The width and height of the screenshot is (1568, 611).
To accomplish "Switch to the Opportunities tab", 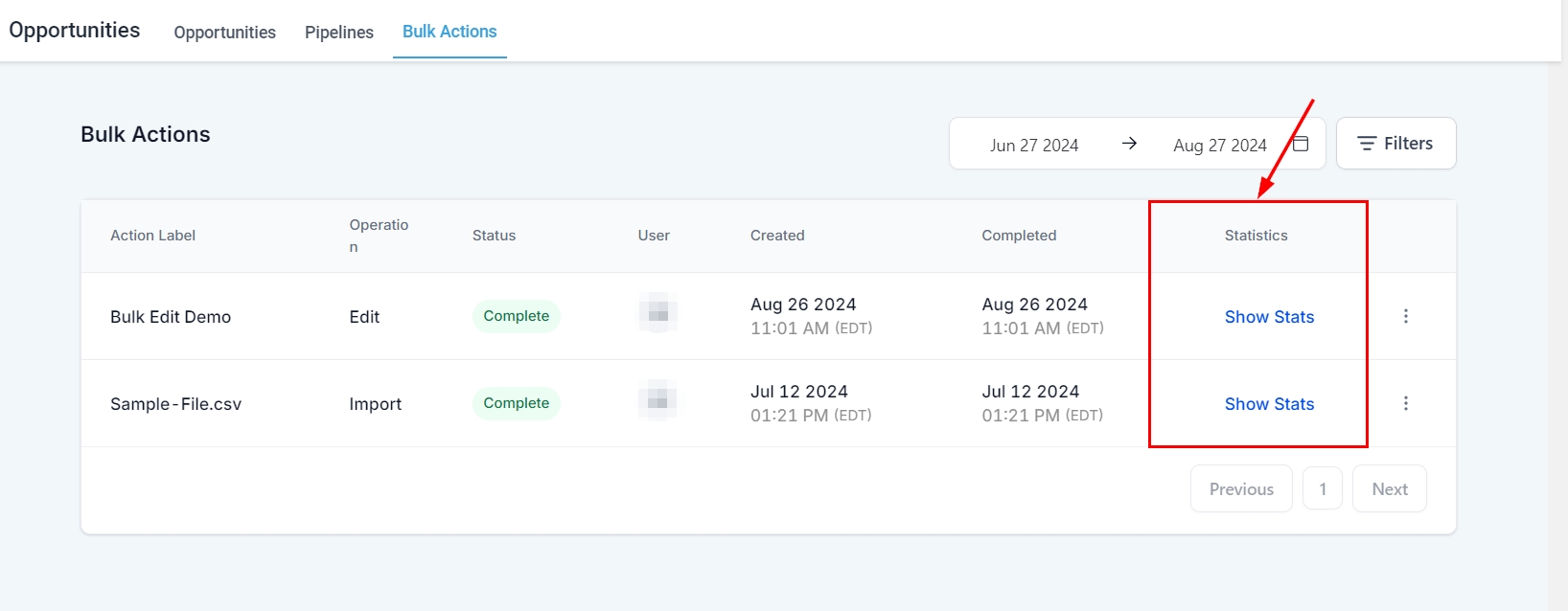I will coord(224,33).
